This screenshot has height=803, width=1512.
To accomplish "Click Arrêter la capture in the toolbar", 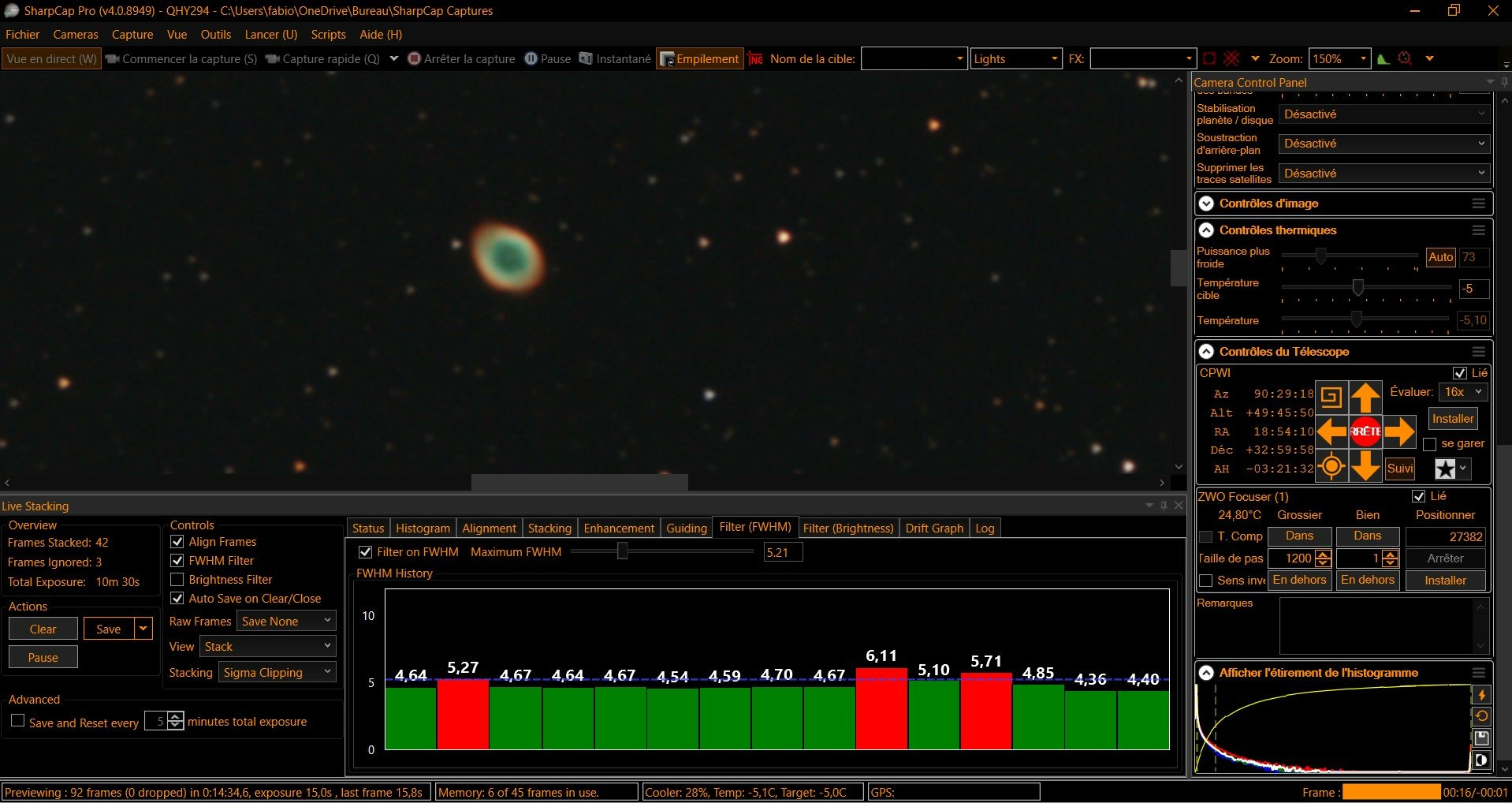I will 461,59.
